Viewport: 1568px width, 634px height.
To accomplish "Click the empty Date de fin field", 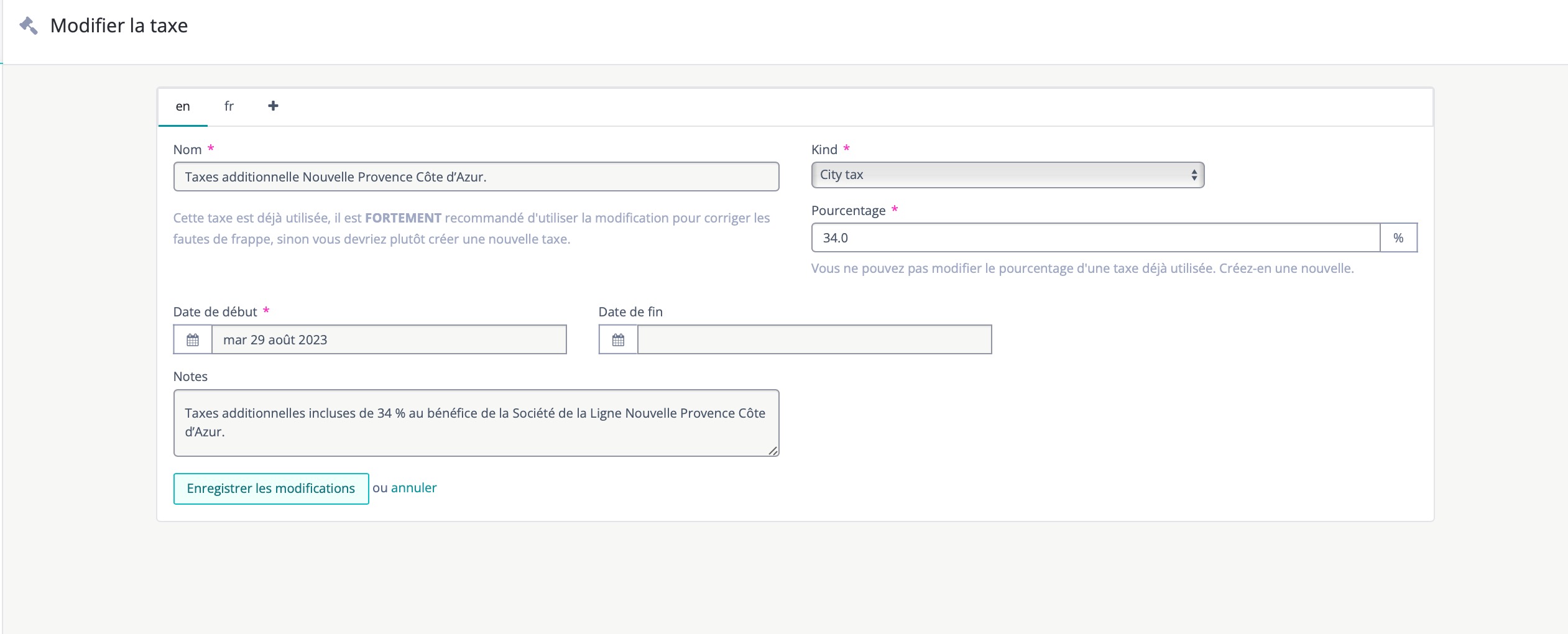I will click(814, 340).
